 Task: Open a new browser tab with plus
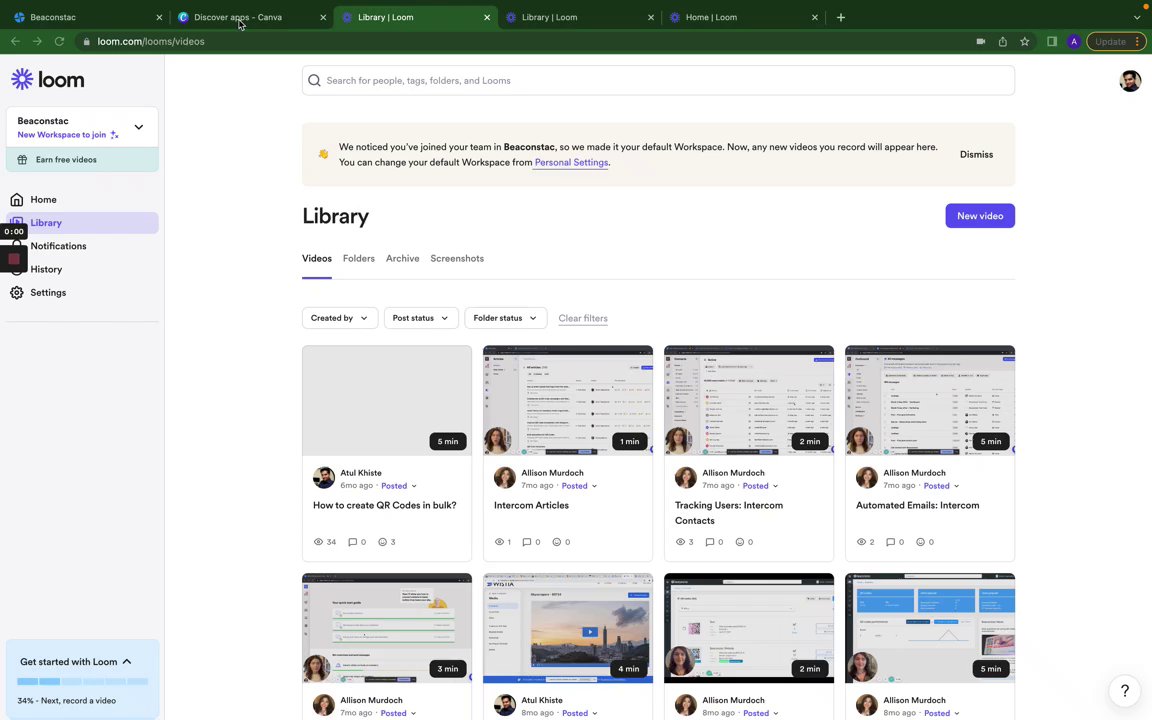840,17
